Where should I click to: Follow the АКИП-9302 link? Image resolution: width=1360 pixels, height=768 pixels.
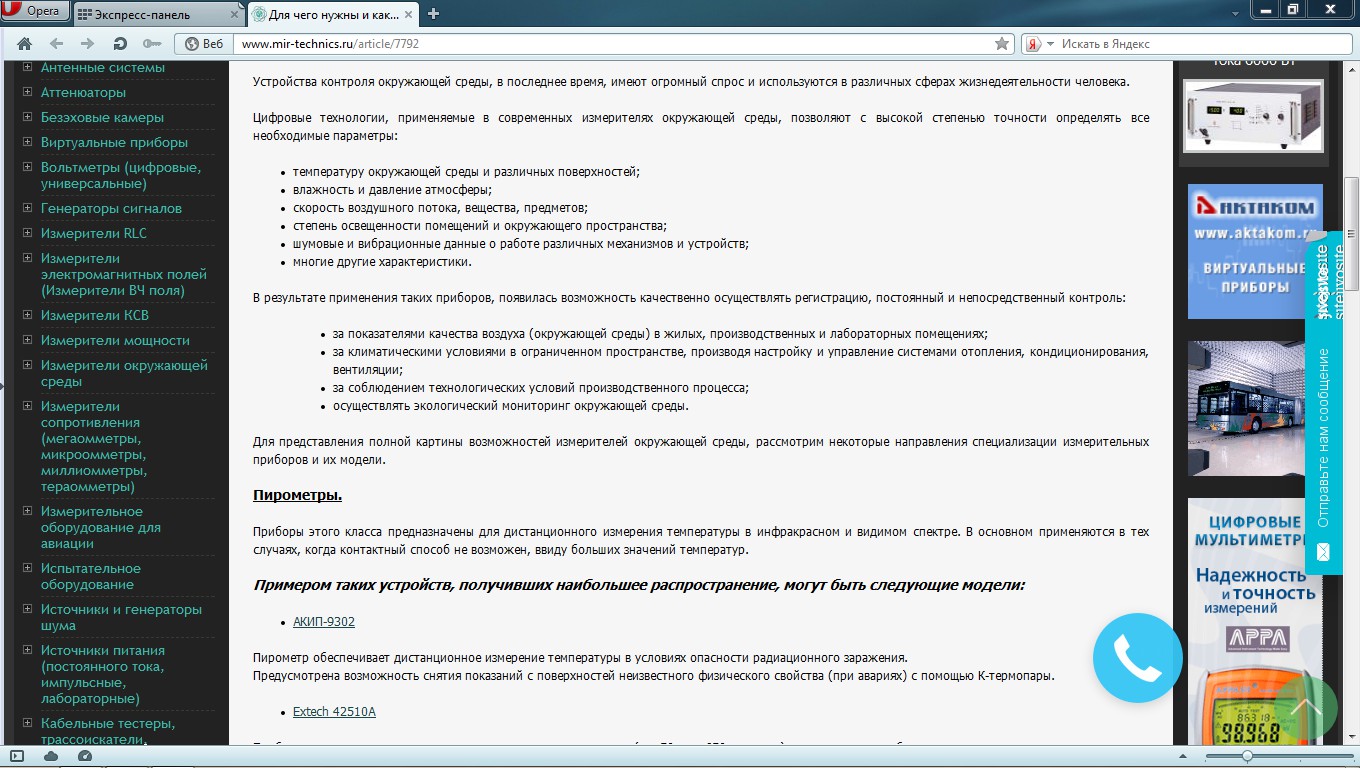click(324, 622)
